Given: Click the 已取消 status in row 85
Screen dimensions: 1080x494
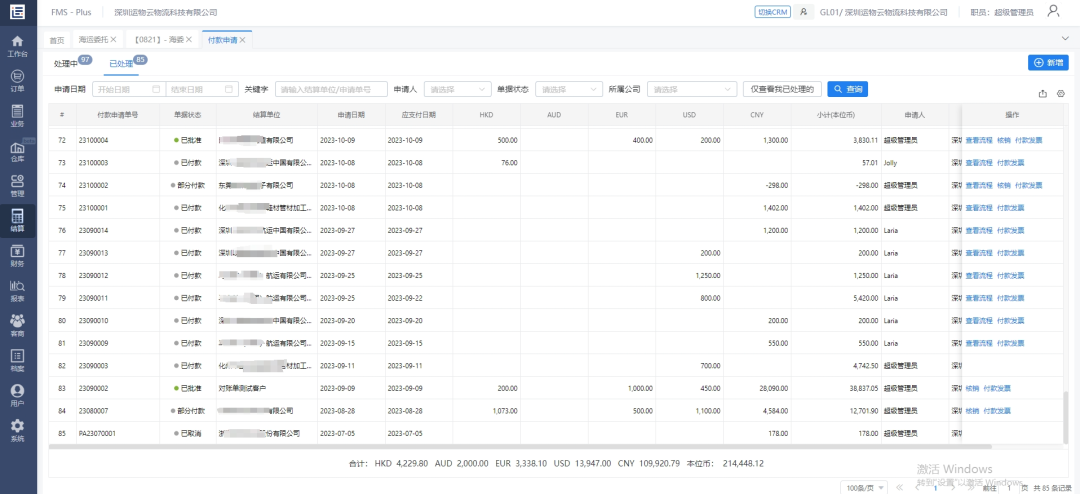Looking at the screenshot, I should (187, 433).
